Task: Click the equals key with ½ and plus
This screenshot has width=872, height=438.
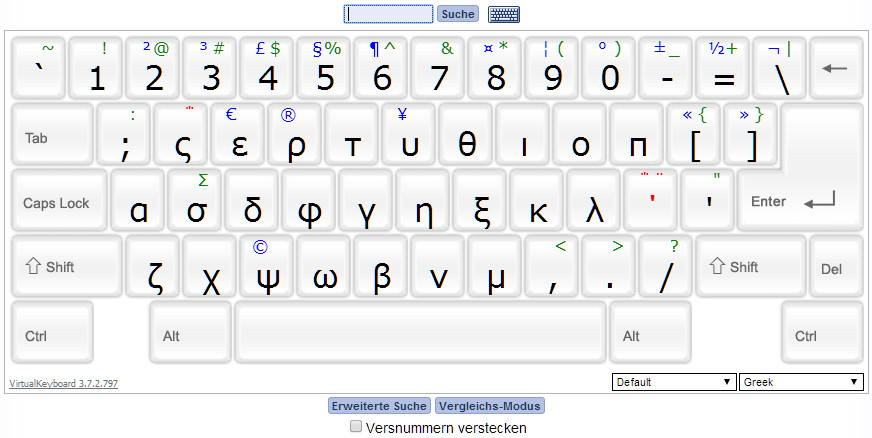Action: 722,68
